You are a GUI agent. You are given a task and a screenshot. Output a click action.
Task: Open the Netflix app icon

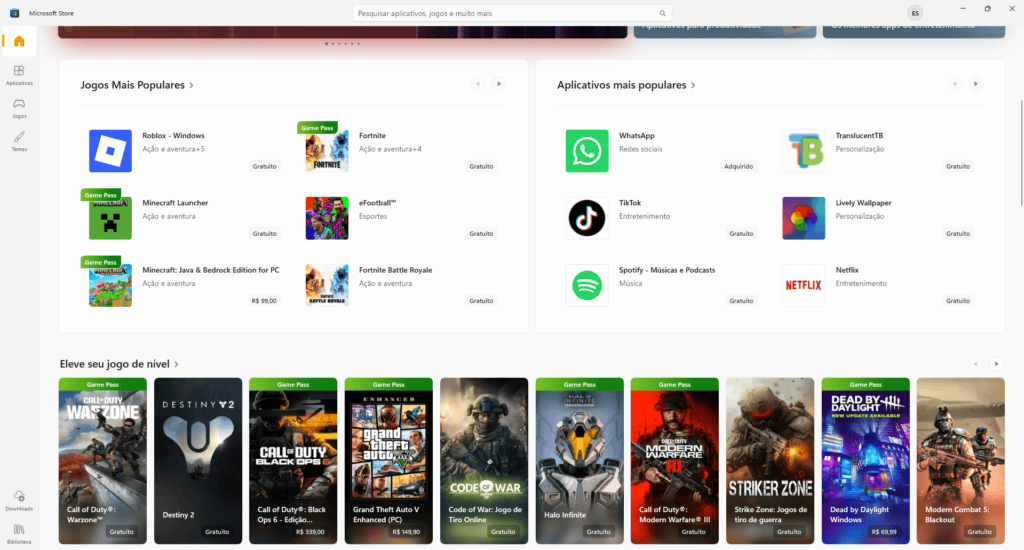[803, 285]
